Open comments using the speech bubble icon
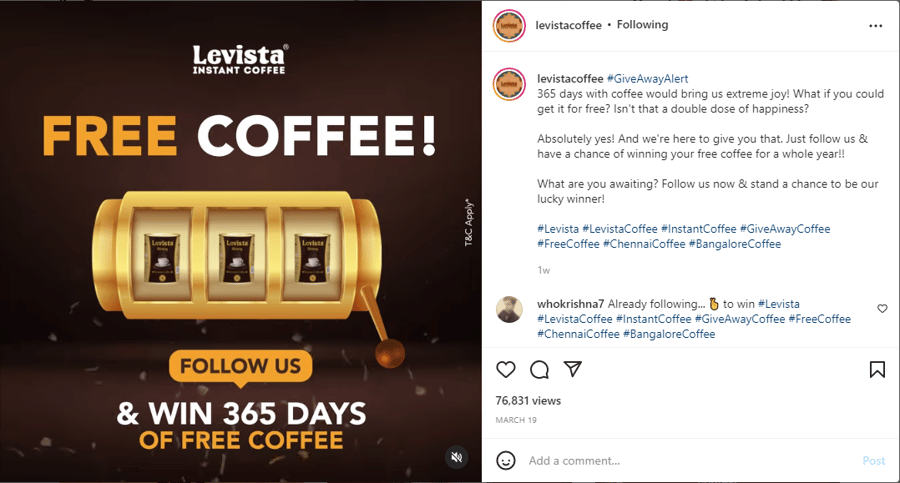The height and width of the screenshot is (483, 900). [539, 369]
